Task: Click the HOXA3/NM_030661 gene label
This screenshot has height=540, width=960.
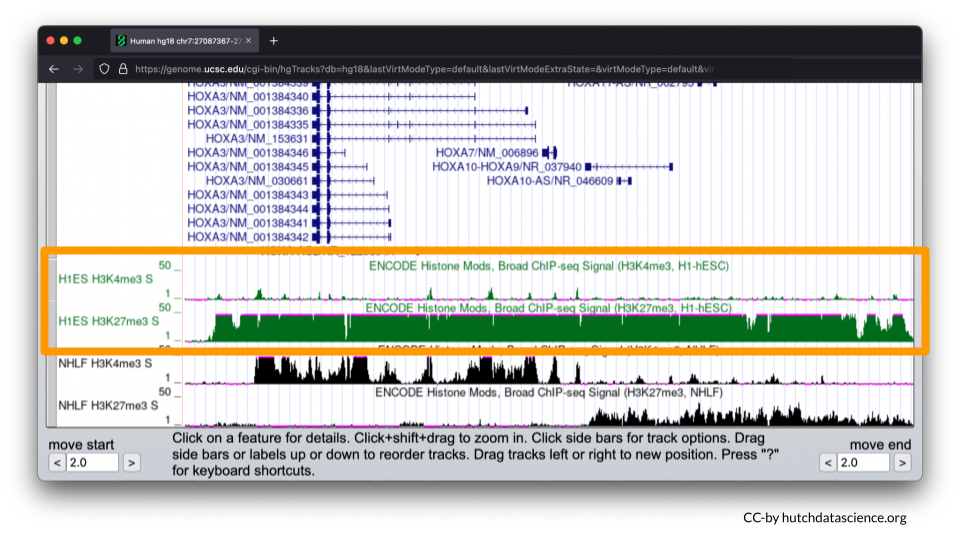Action: pyautogui.click(x=257, y=181)
